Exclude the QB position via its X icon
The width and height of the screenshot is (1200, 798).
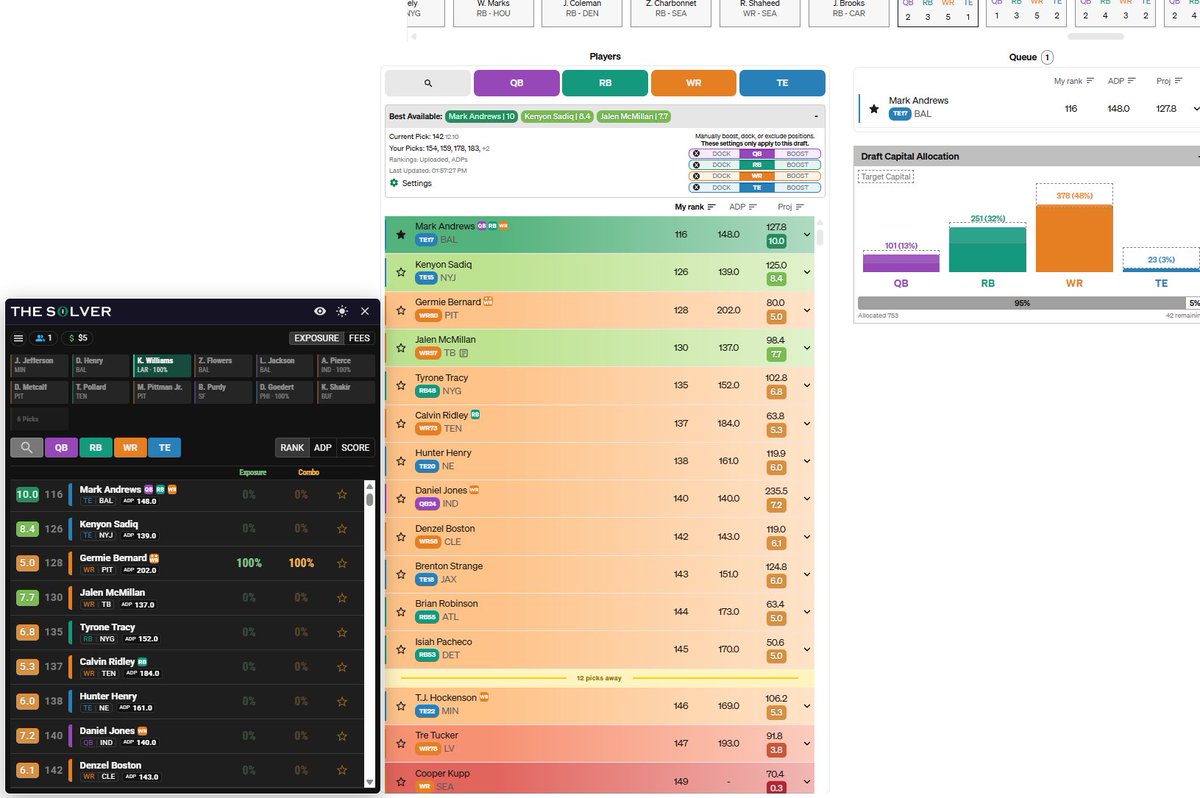[696, 153]
